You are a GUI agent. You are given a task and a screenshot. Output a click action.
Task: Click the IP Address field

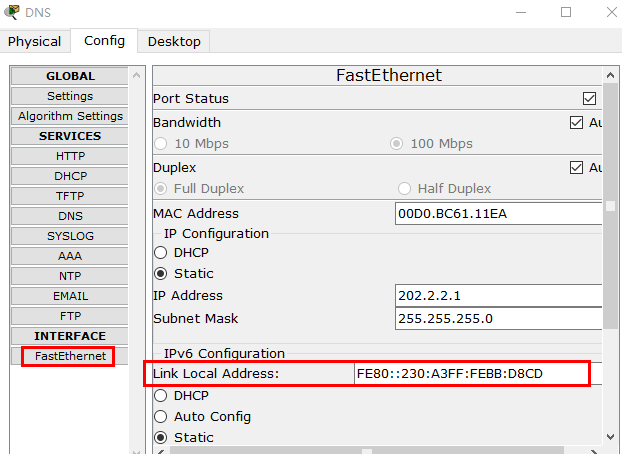pyautogui.click(x=496, y=296)
